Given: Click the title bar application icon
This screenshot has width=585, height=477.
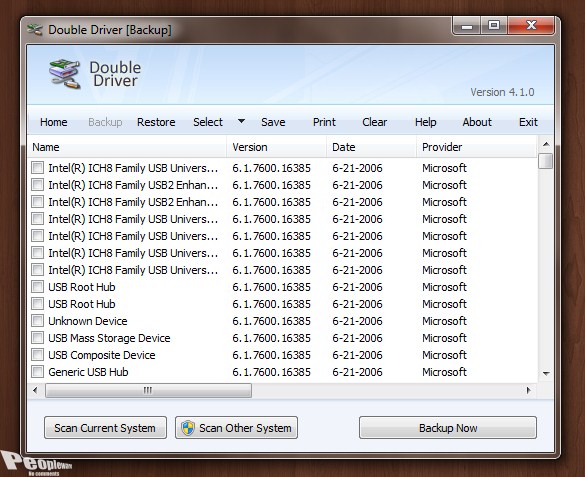Looking at the screenshot, I should (35, 30).
